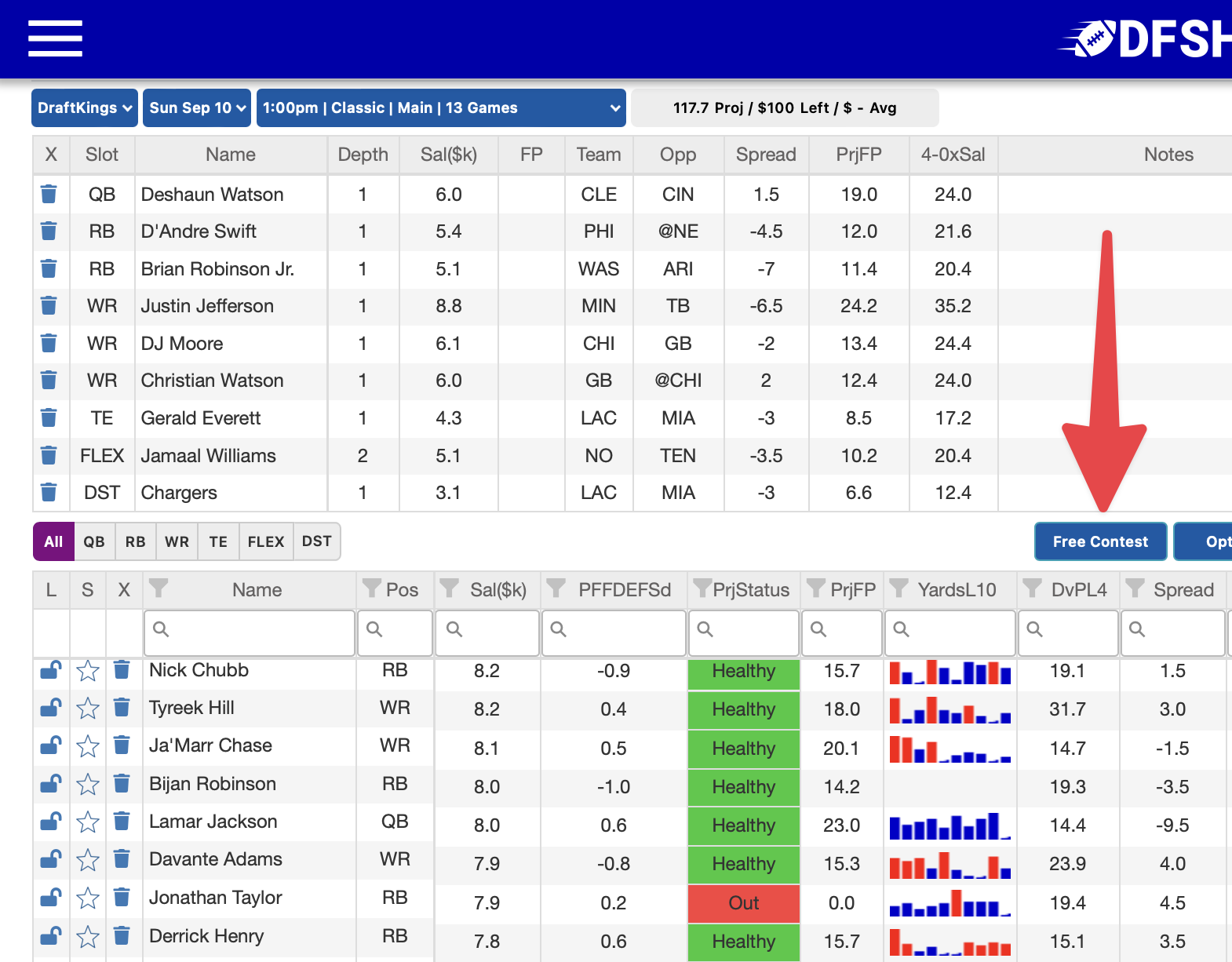Open the hamburger navigation menu
Viewport: 1232px width, 962px height.
pos(55,38)
